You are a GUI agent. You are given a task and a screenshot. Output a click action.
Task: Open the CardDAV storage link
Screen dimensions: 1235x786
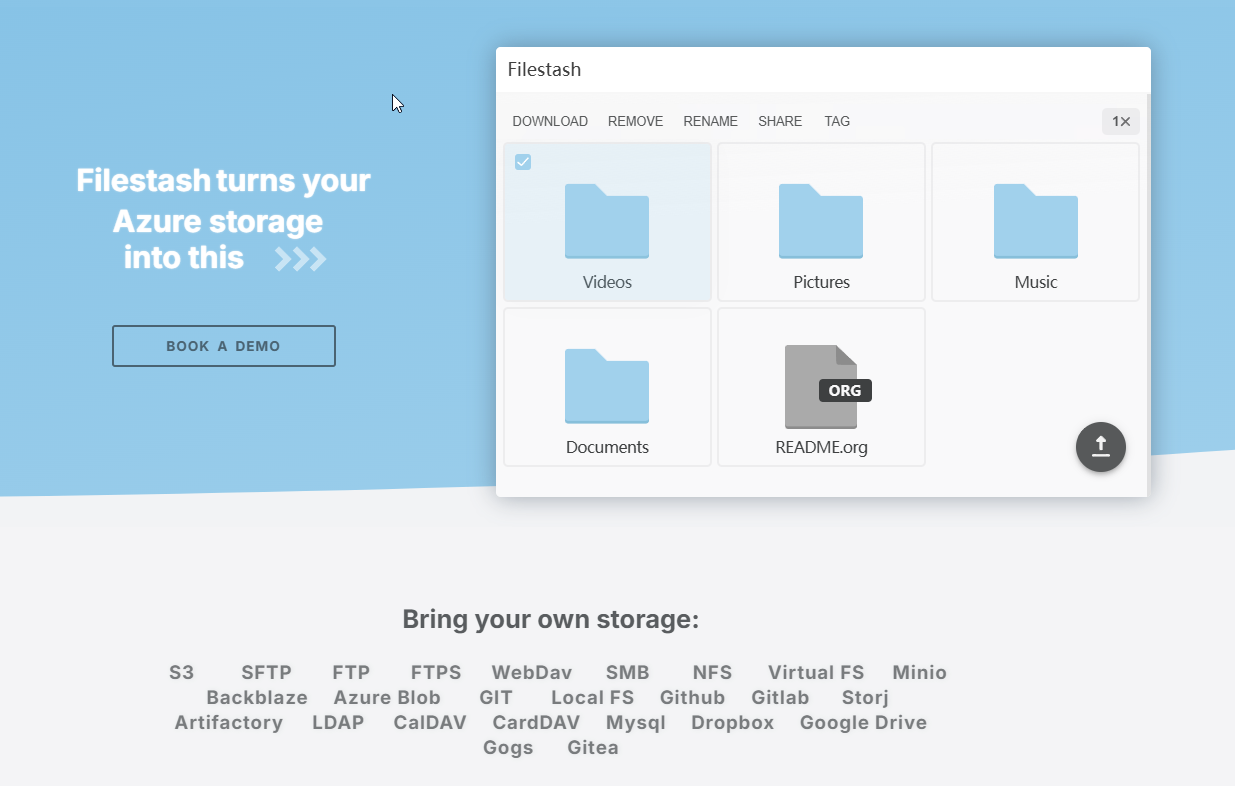pyautogui.click(x=536, y=722)
